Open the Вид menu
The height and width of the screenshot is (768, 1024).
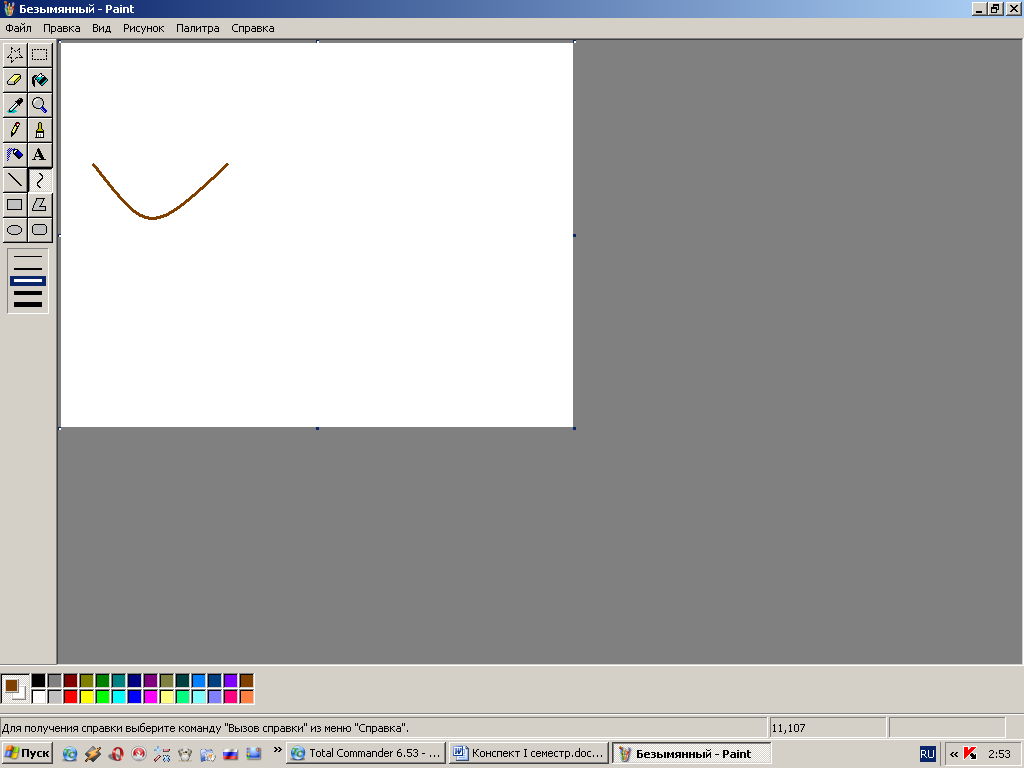pyautogui.click(x=101, y=28)
